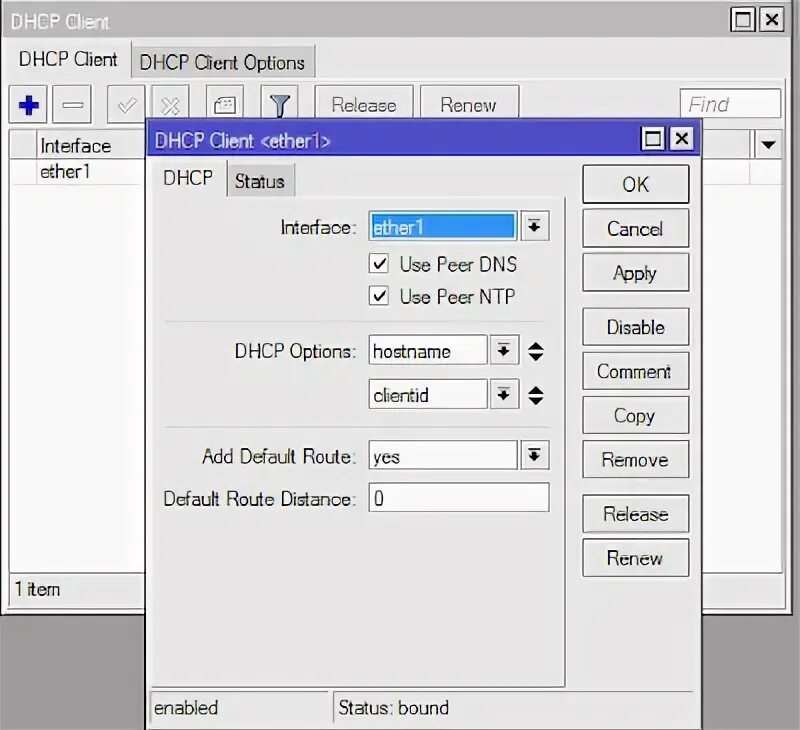800x730 pixels.
Task: Focus the Find search field
Action: coord(730,104)
